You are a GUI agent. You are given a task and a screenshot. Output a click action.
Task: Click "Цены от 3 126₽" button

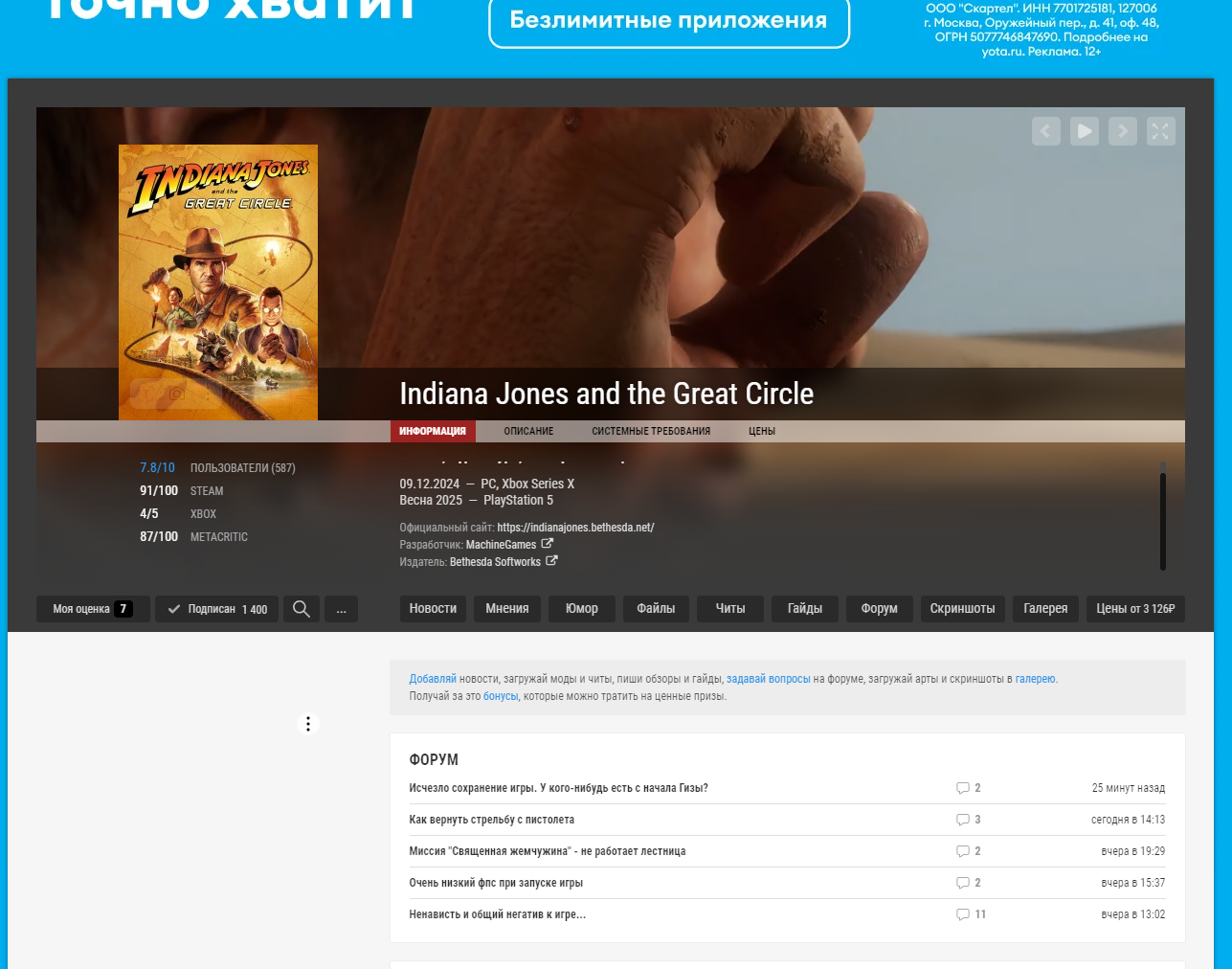[x=1135, y=609]
